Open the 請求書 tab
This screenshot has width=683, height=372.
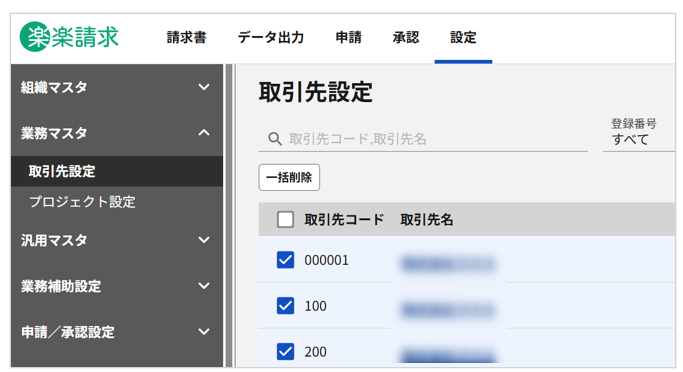(186, 37)
